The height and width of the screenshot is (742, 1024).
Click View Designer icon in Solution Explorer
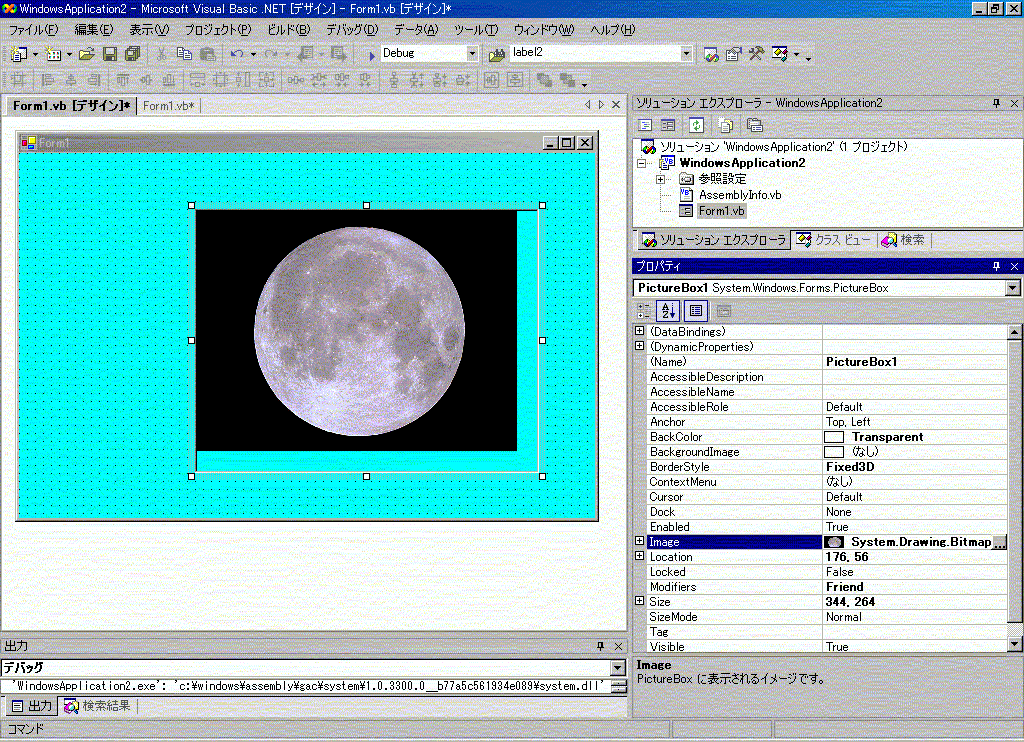point(668,125)
